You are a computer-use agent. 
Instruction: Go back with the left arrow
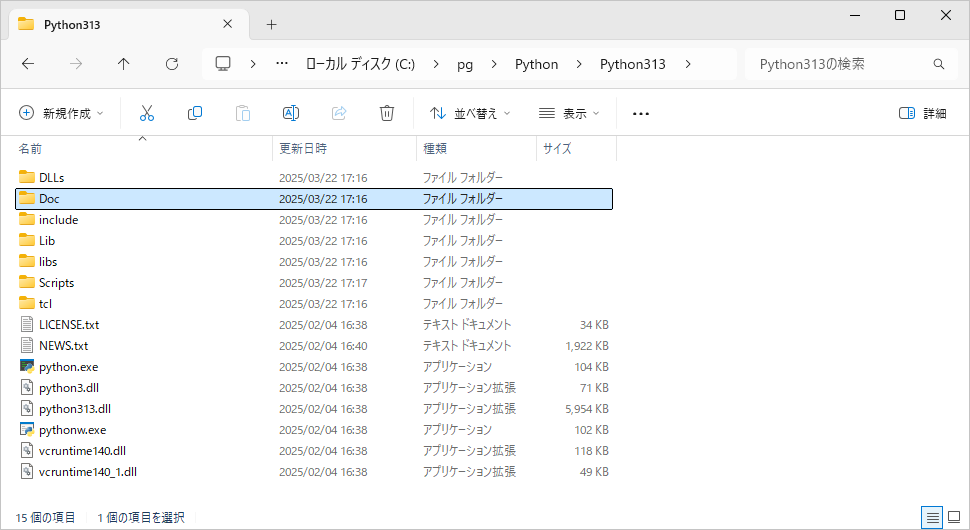28,64
